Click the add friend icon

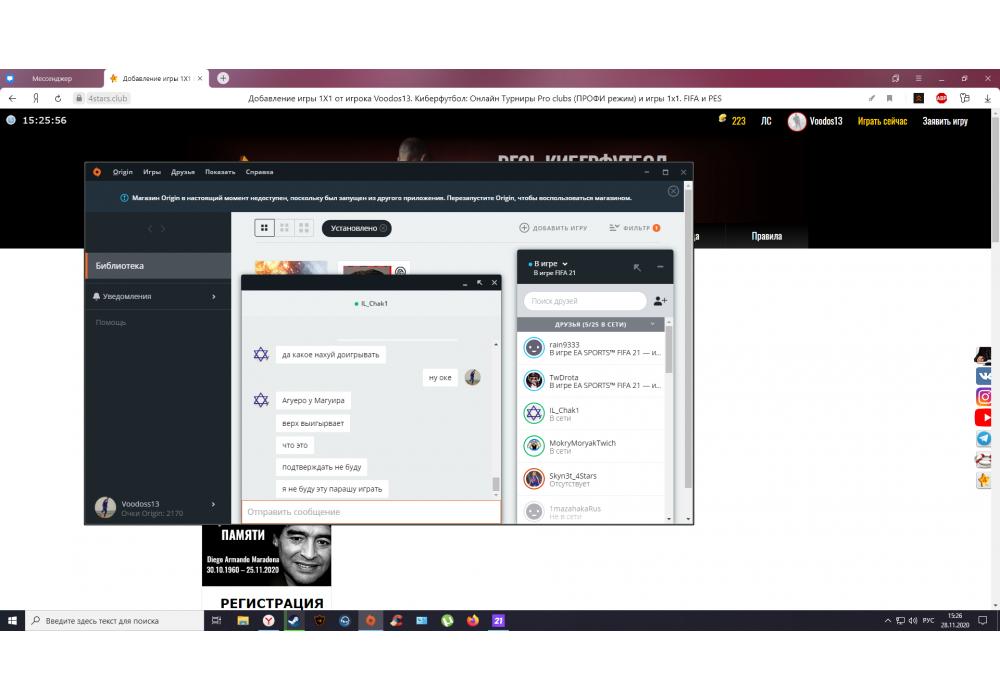coord(659,301)
